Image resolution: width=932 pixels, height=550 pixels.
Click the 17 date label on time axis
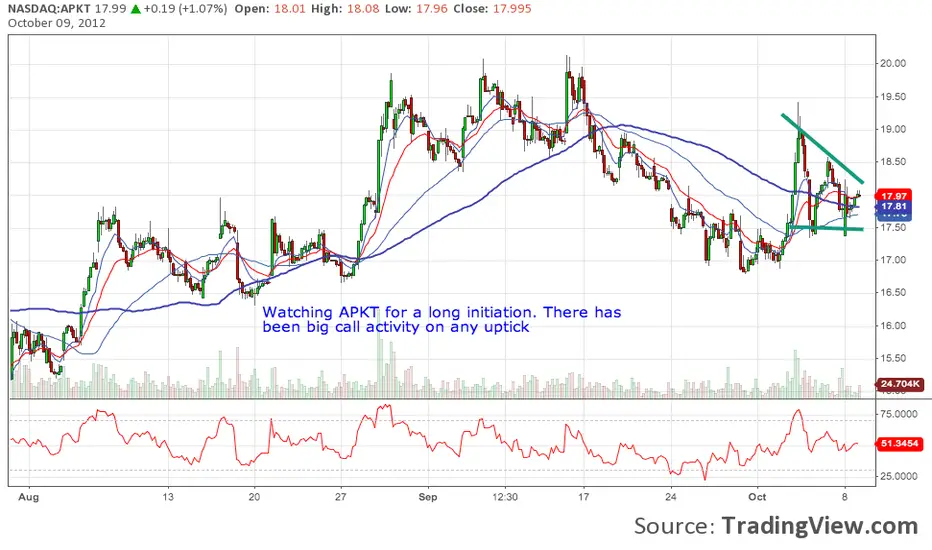tap(584, 497)
